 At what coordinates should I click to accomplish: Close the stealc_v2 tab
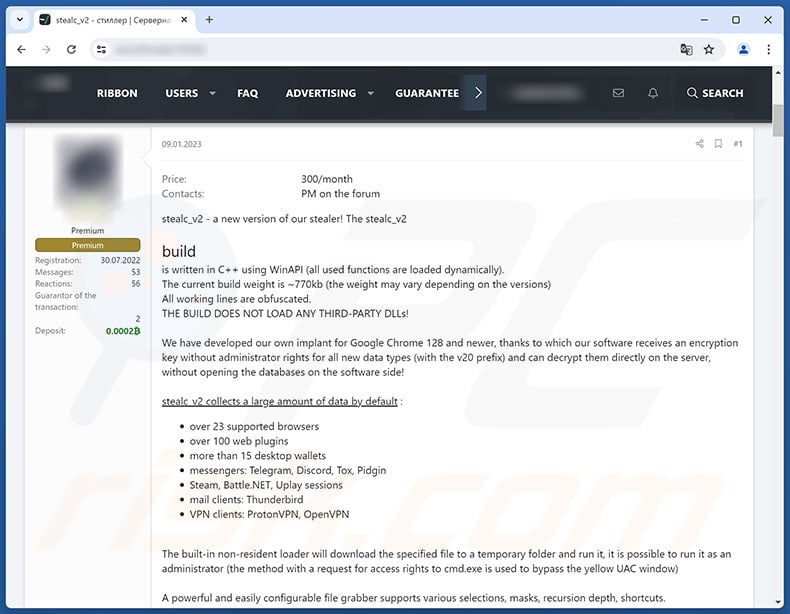click(x=184, y=20)
